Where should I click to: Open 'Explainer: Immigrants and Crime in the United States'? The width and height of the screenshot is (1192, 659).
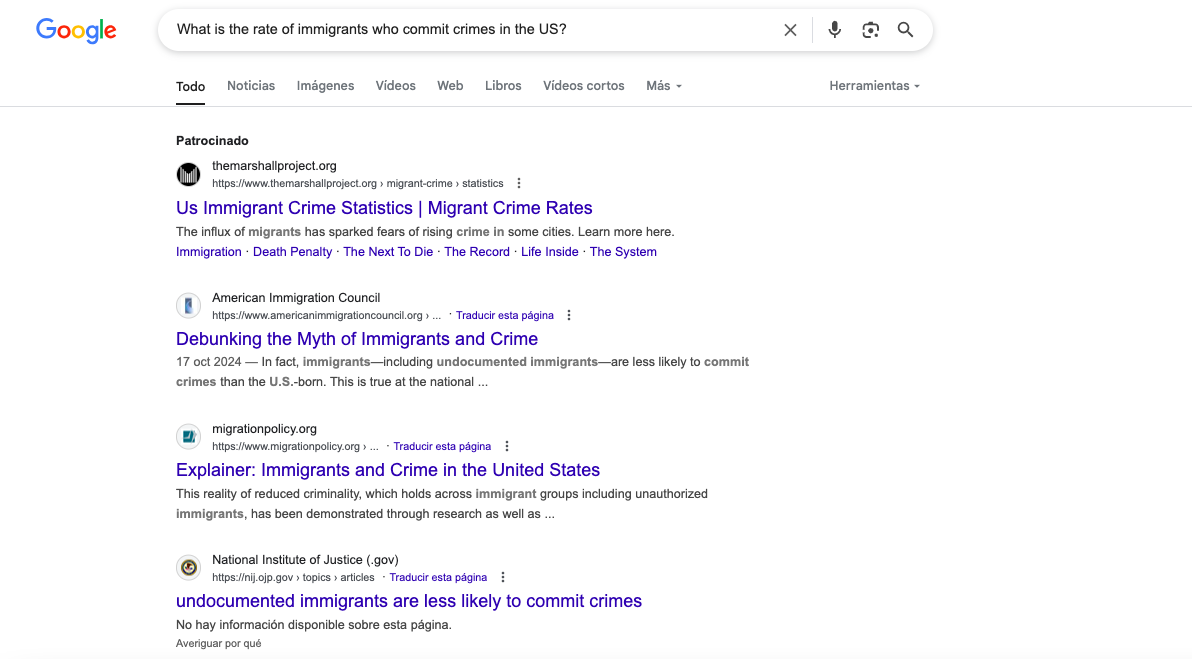click(388, 470)
